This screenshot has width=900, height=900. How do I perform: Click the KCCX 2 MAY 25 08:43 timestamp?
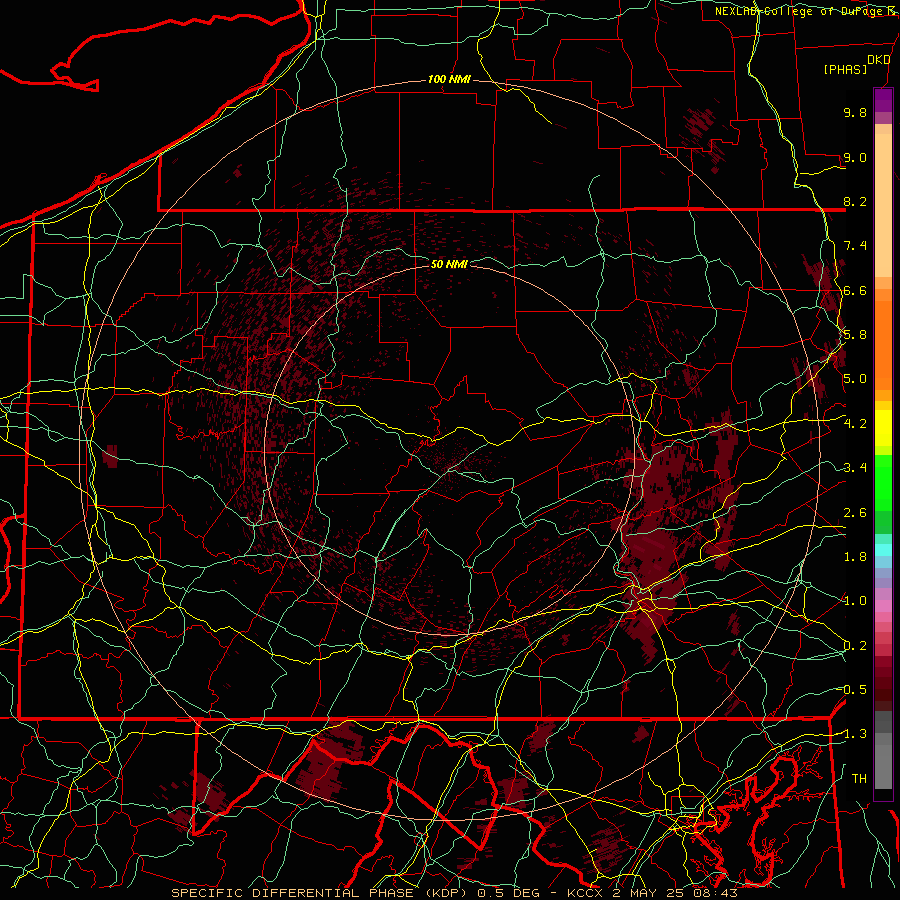point(652,893)
